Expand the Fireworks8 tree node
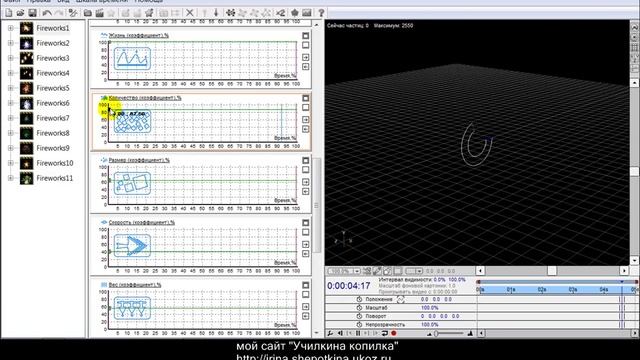Viewport: 640px width, 360px height. click(11, 133)
